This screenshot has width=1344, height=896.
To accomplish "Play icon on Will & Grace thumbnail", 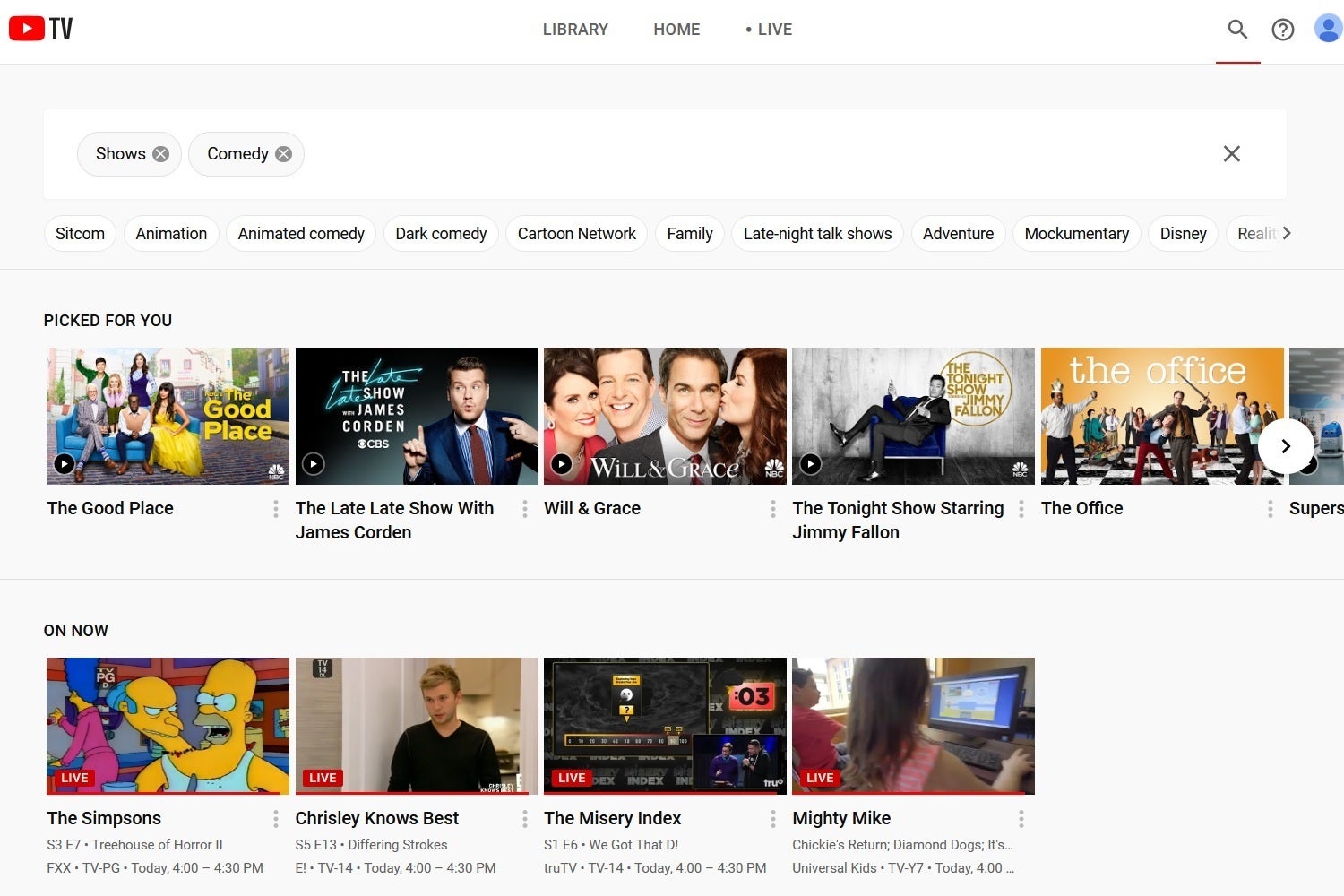I will pos(561,464).
